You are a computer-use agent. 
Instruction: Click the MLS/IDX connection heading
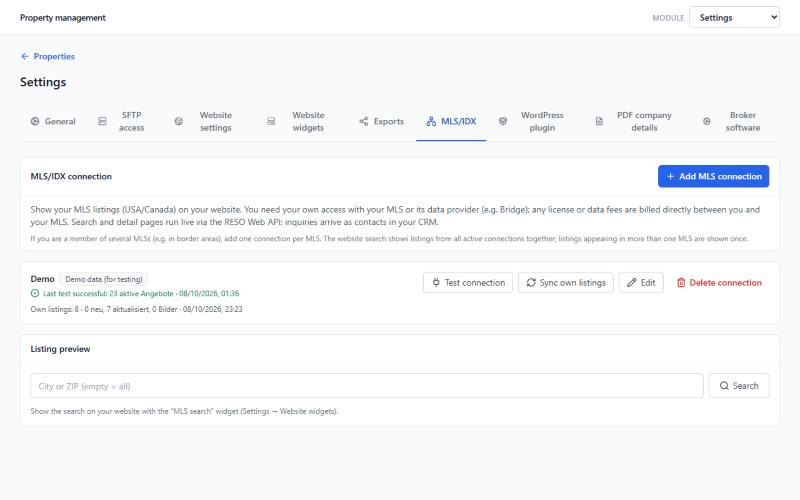(x=71, y=176)
